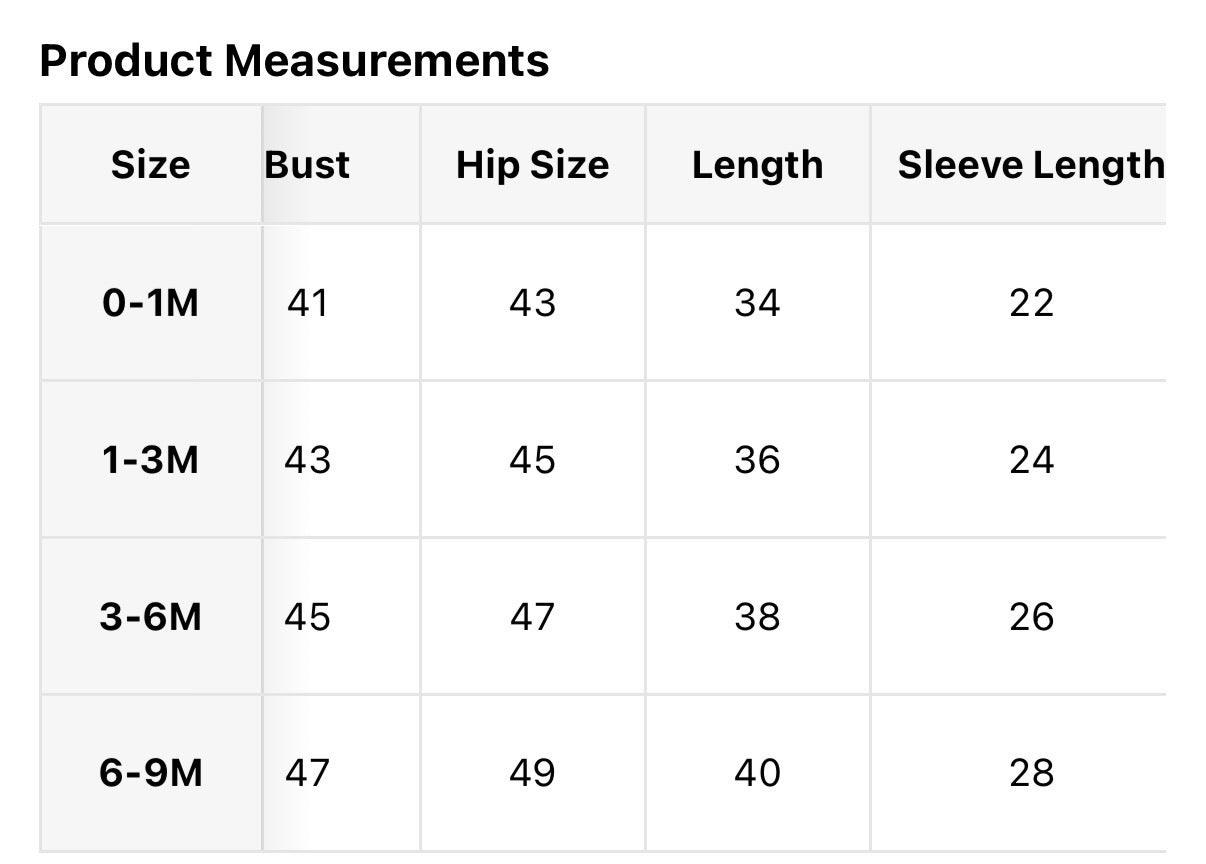Click bust value 47 for 6-9M
Screen dimensions: 1206x864
(307, 773)
